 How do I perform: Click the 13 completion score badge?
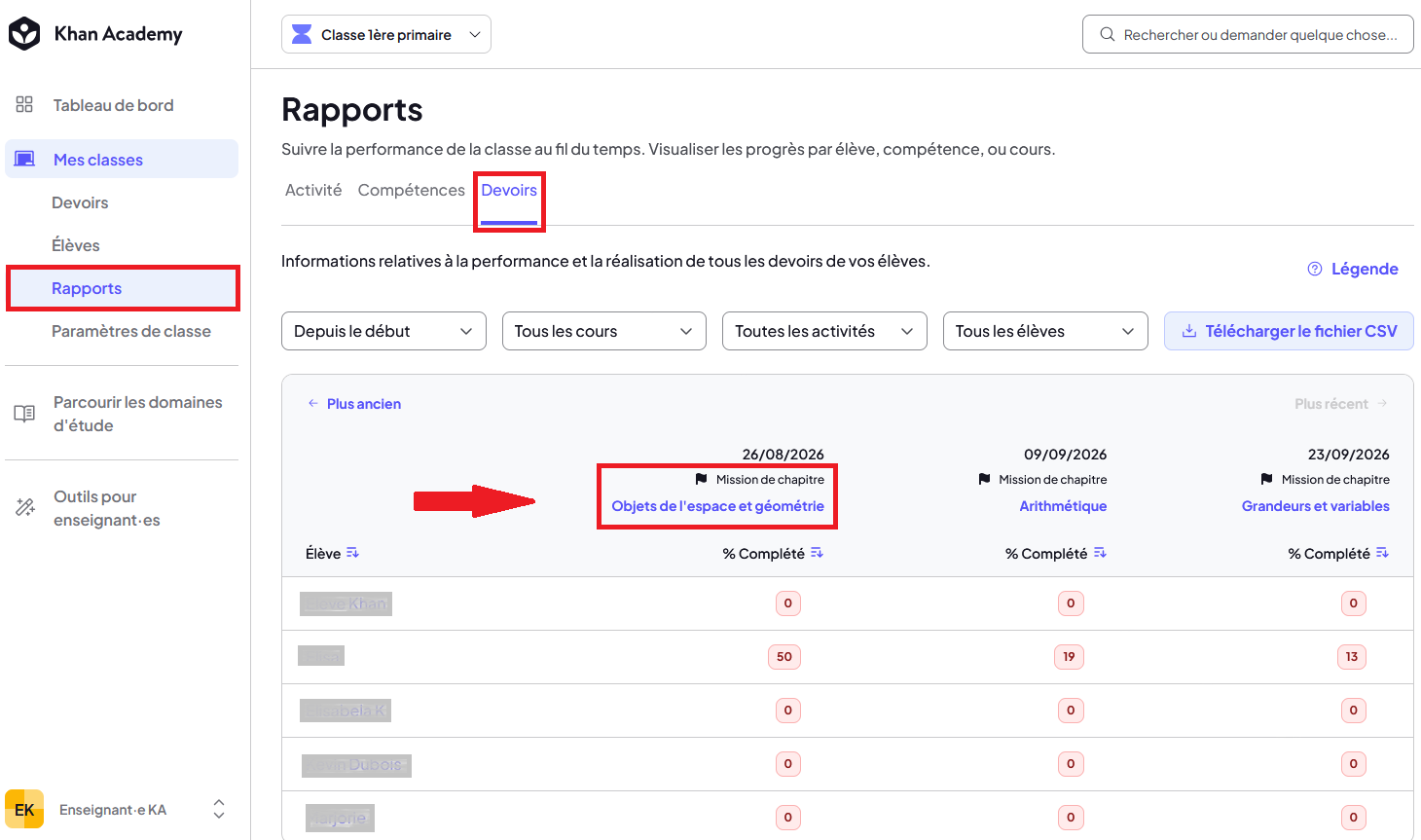[1352, 657]
